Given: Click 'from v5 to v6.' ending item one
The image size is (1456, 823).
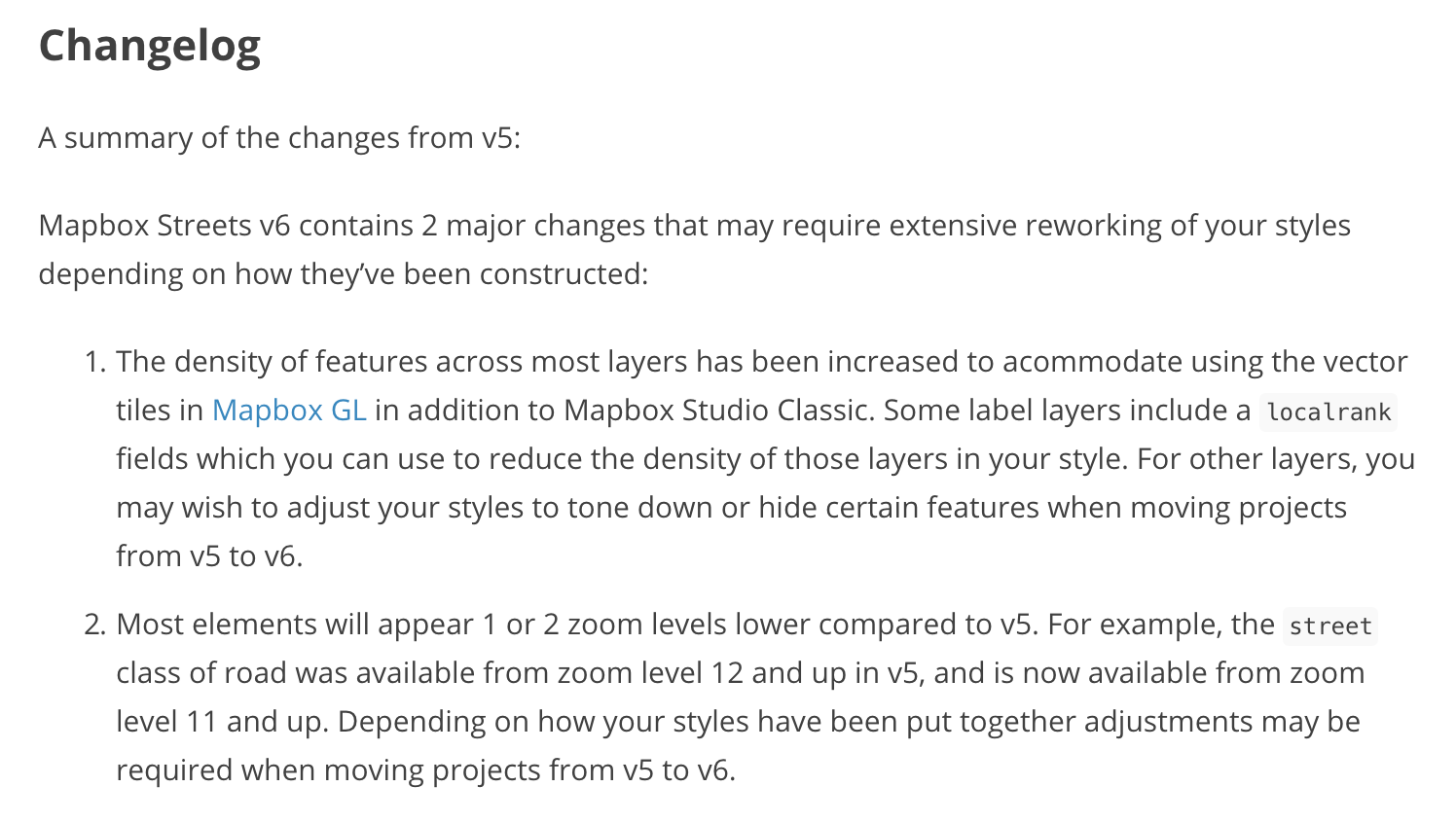Looking at the screenshot, I should point(209,556).
